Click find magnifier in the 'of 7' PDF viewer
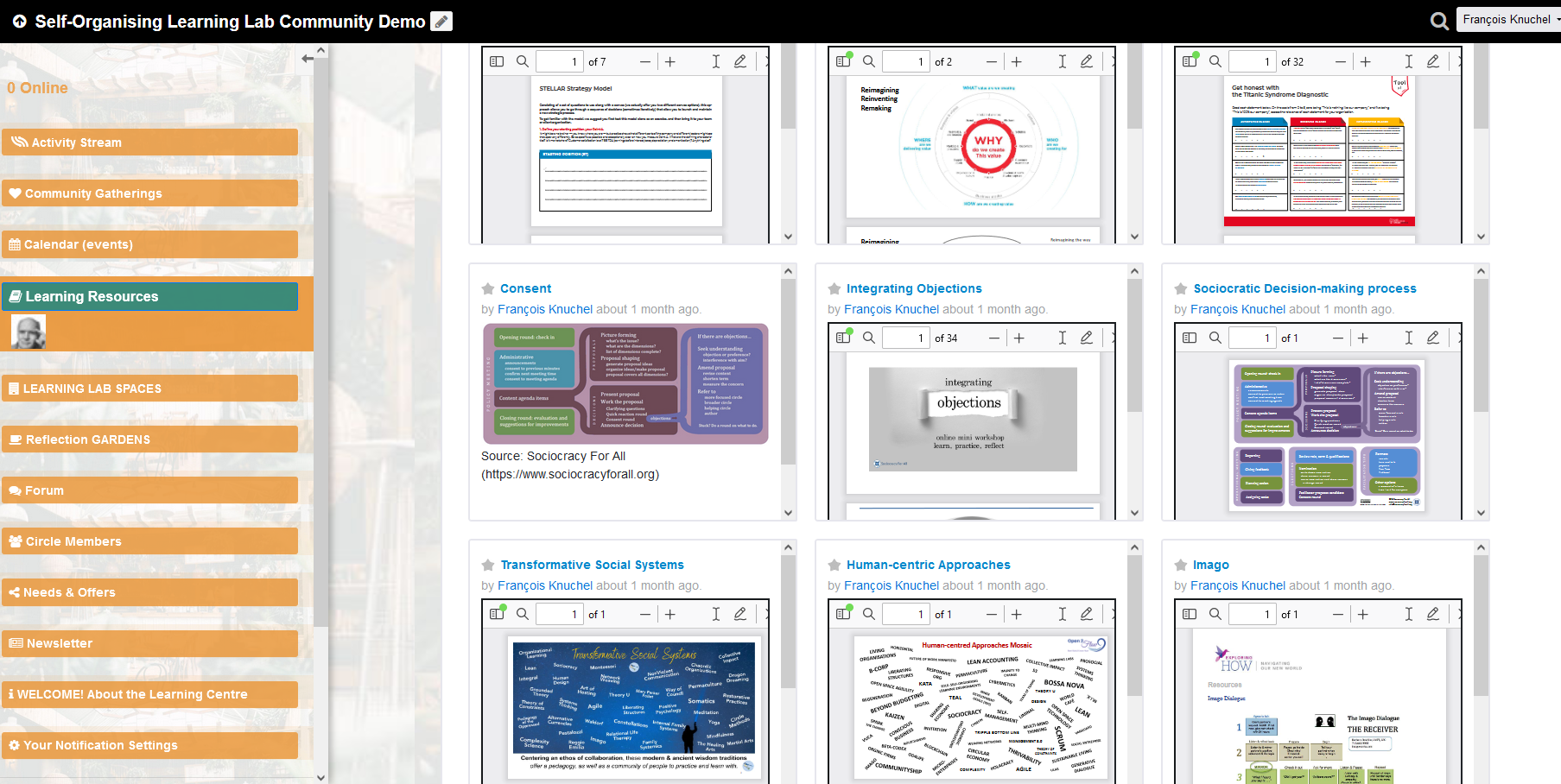This screenshot has height=784, width=1561. point(523,61)
